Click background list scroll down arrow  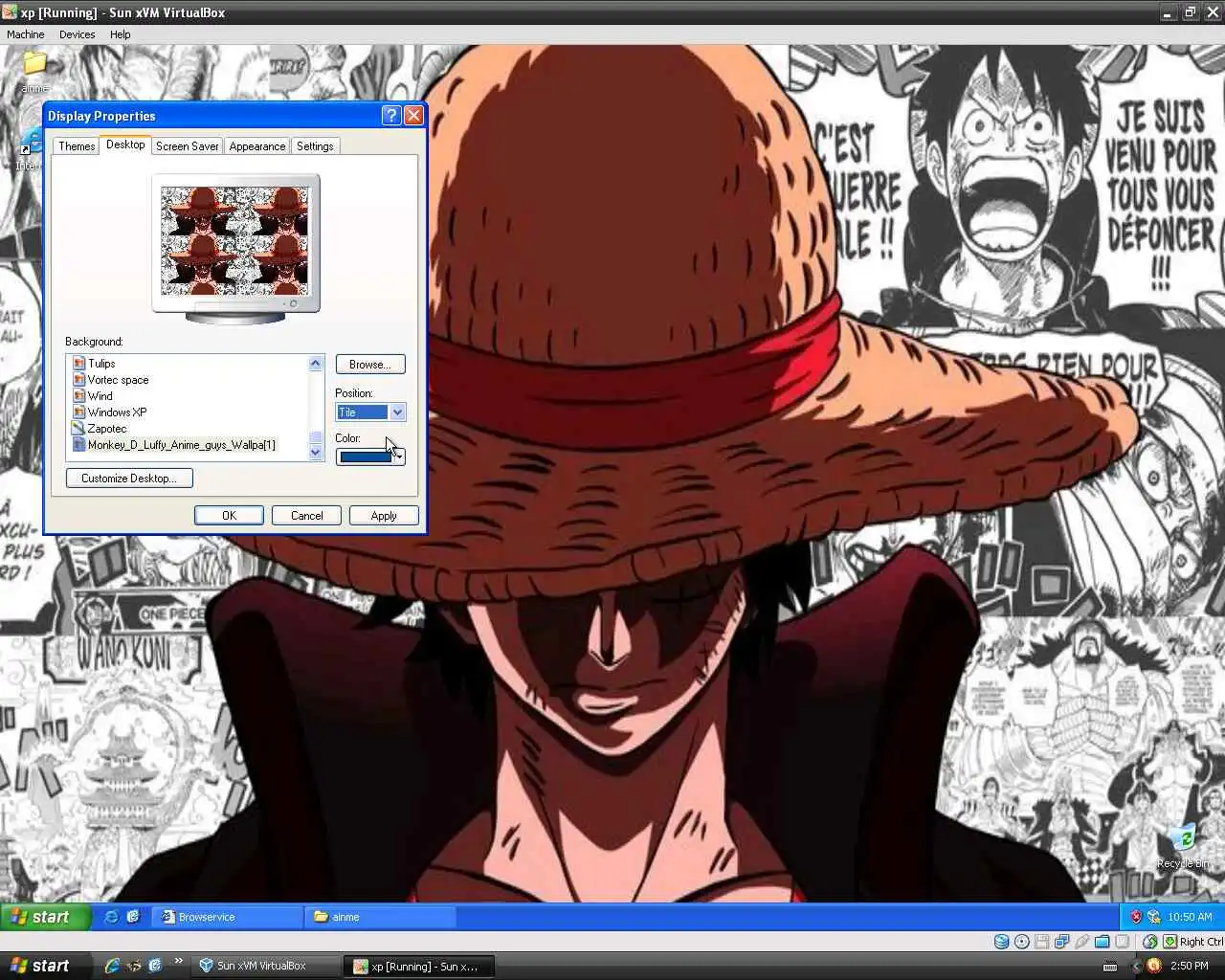[x=316, y=453]
